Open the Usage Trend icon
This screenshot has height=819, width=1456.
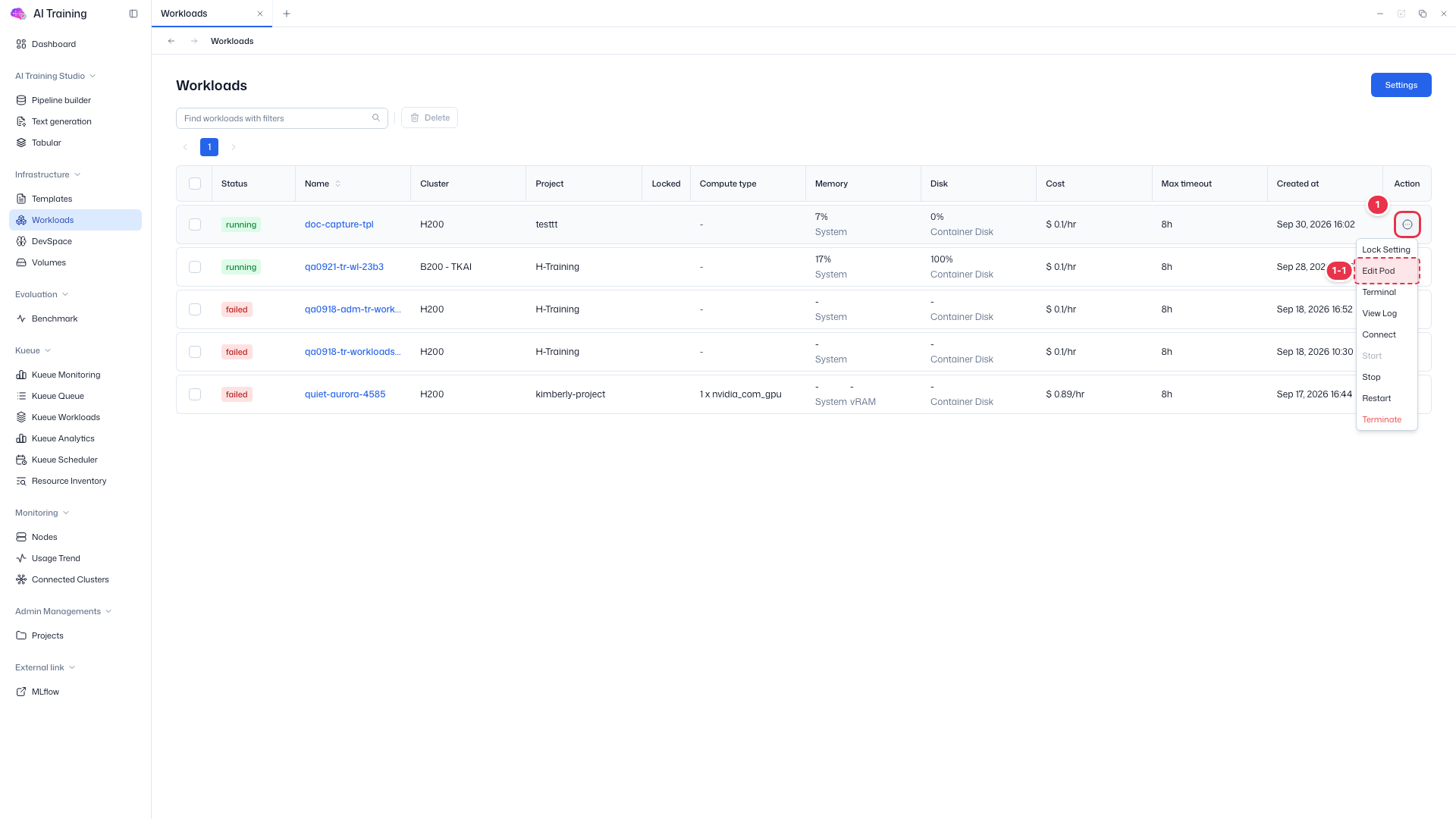[x=21, y=558]
